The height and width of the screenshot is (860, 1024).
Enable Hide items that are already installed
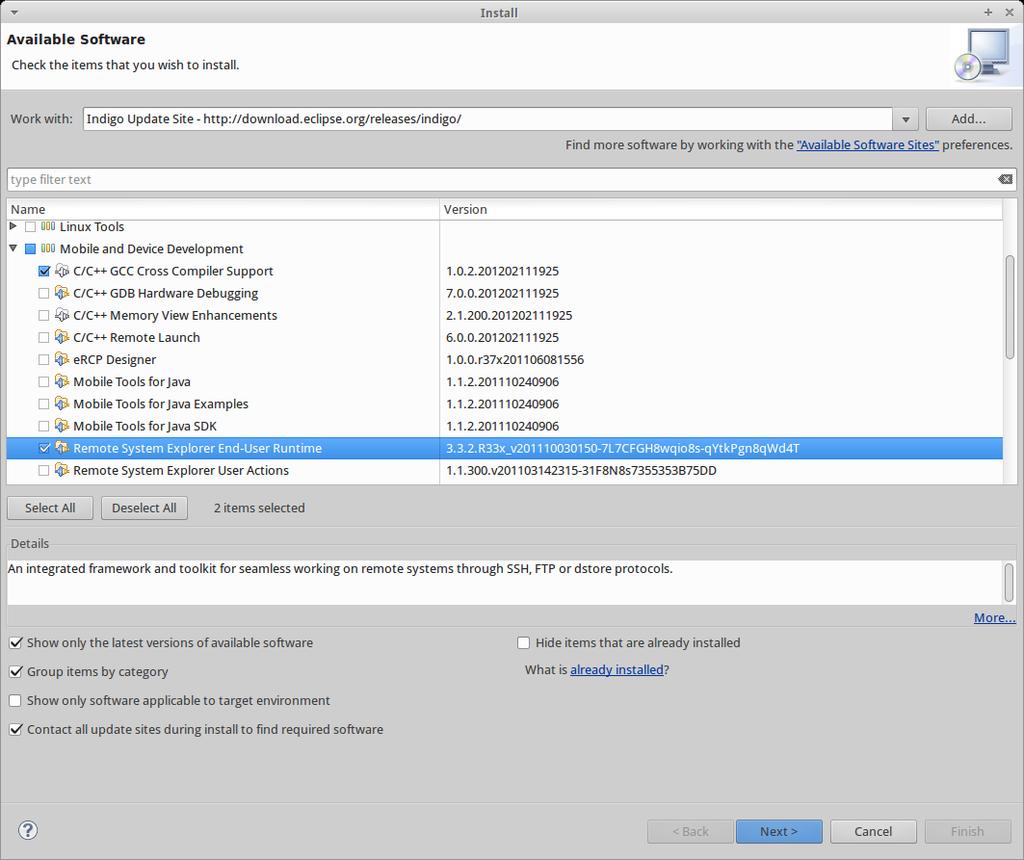pyautogui.click(x=524, y=643)
